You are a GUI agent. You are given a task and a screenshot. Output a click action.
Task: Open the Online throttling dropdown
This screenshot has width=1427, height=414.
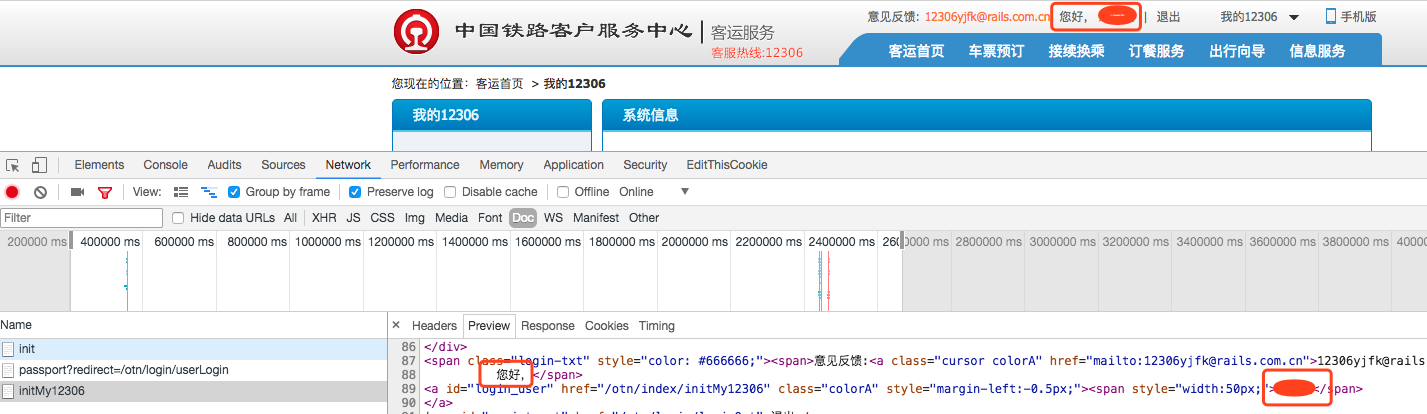click(x=655, y=192)
